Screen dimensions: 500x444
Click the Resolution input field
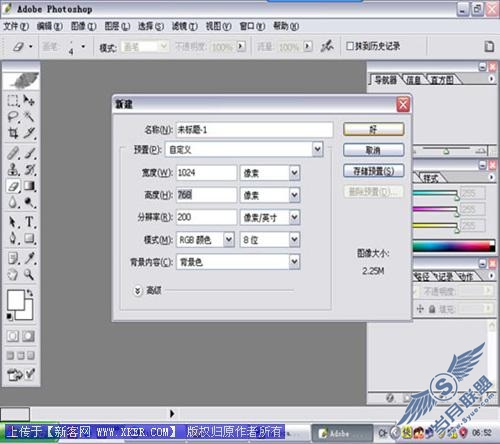(x=206, y=217)
